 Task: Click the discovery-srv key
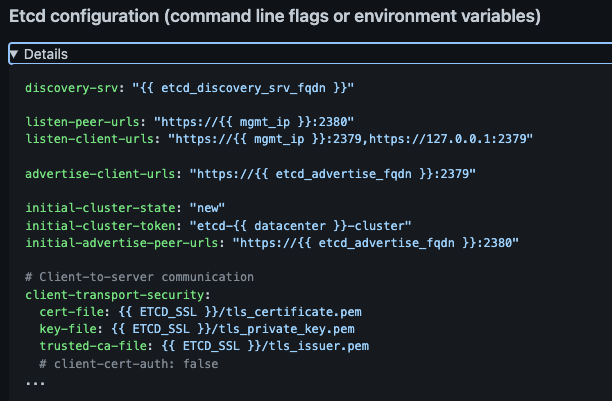point(72,88)
